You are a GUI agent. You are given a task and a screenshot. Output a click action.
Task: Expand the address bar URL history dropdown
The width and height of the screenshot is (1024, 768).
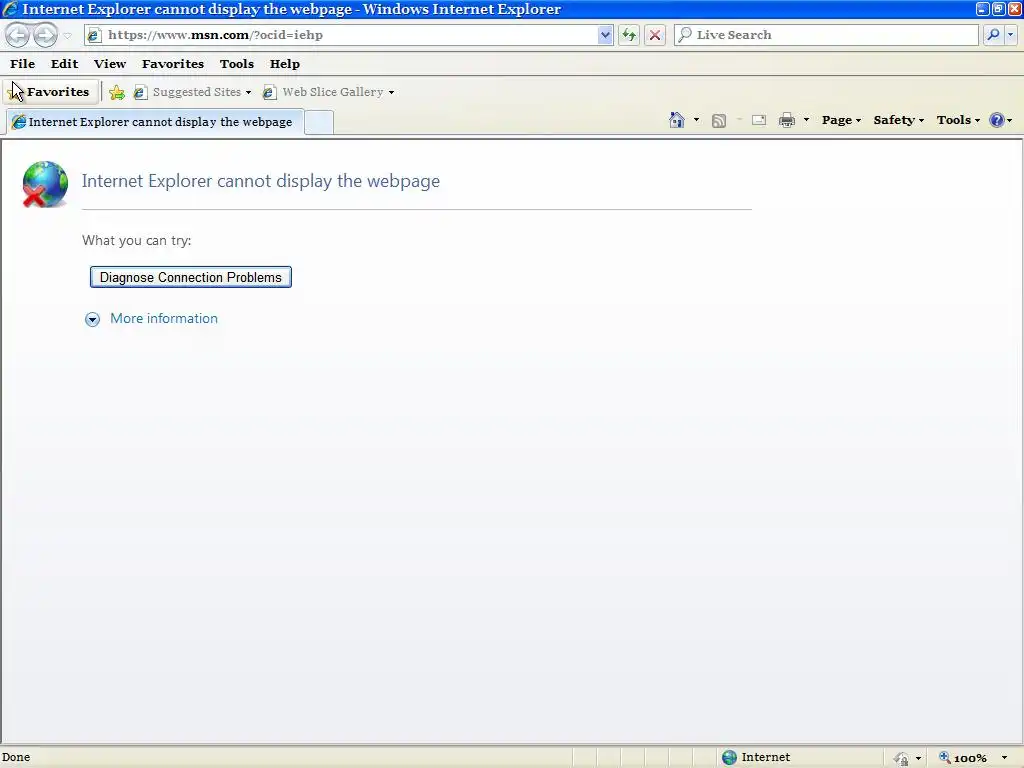(x=605, y=35)
